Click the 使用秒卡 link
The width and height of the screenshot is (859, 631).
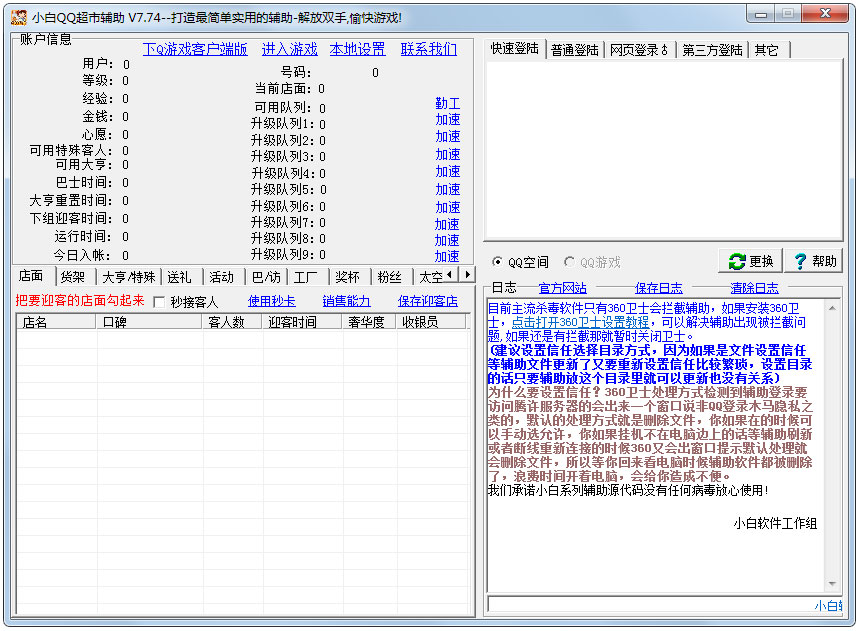[272, 301]
